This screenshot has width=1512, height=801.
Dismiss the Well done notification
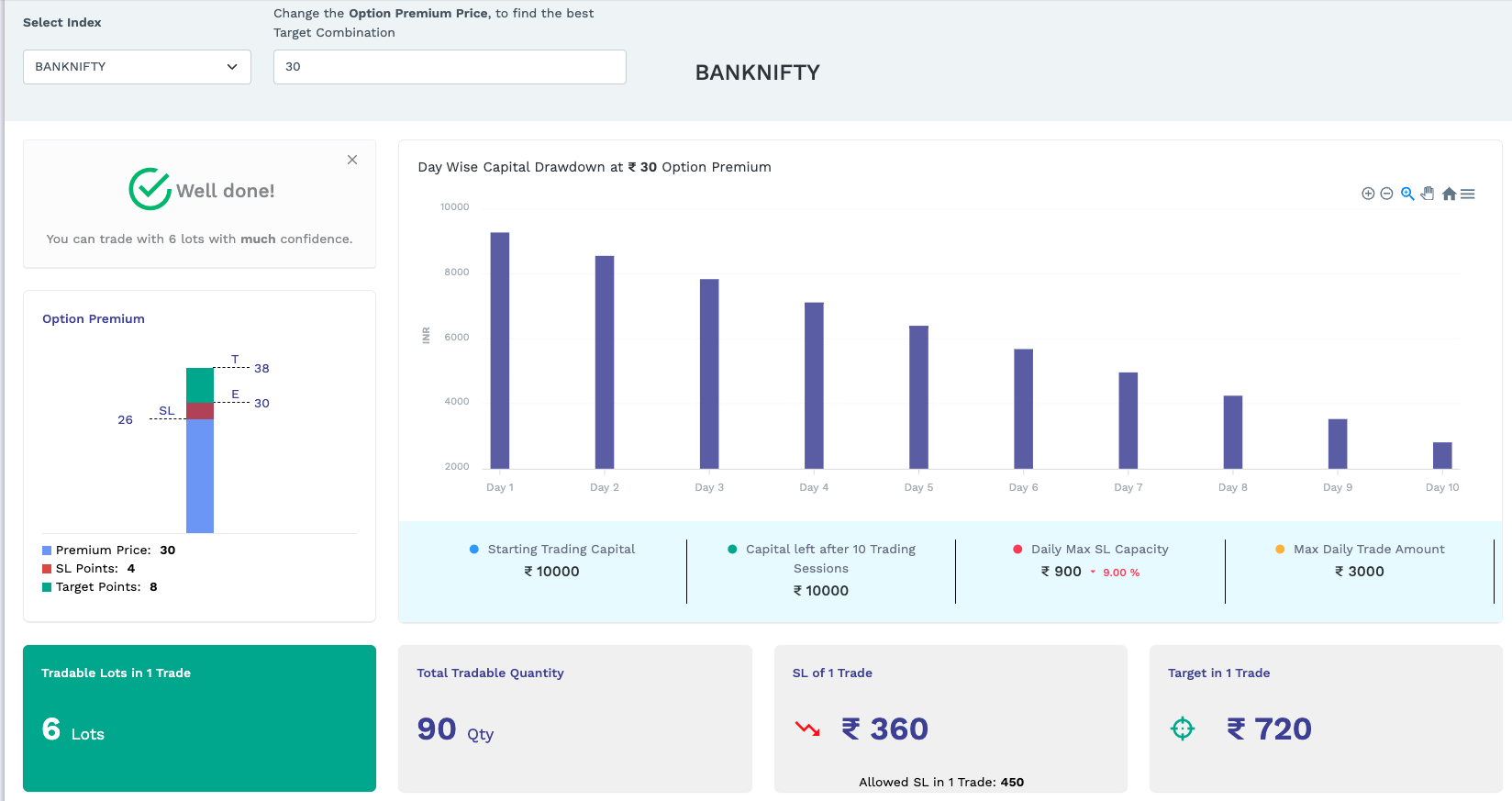pyautogui.click(x=352, y=160)
